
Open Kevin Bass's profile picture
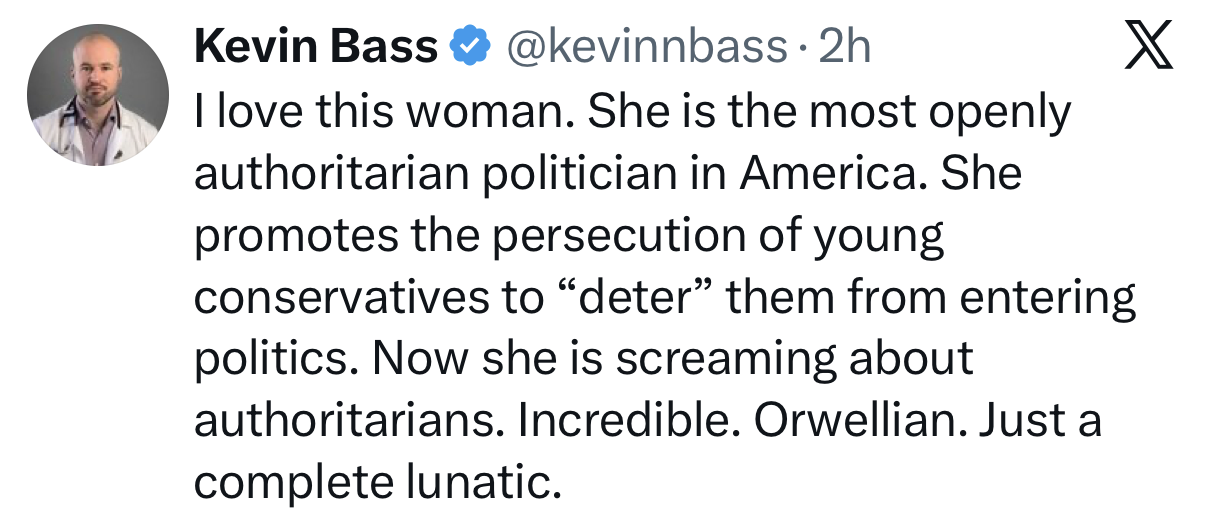coord(98,95)
